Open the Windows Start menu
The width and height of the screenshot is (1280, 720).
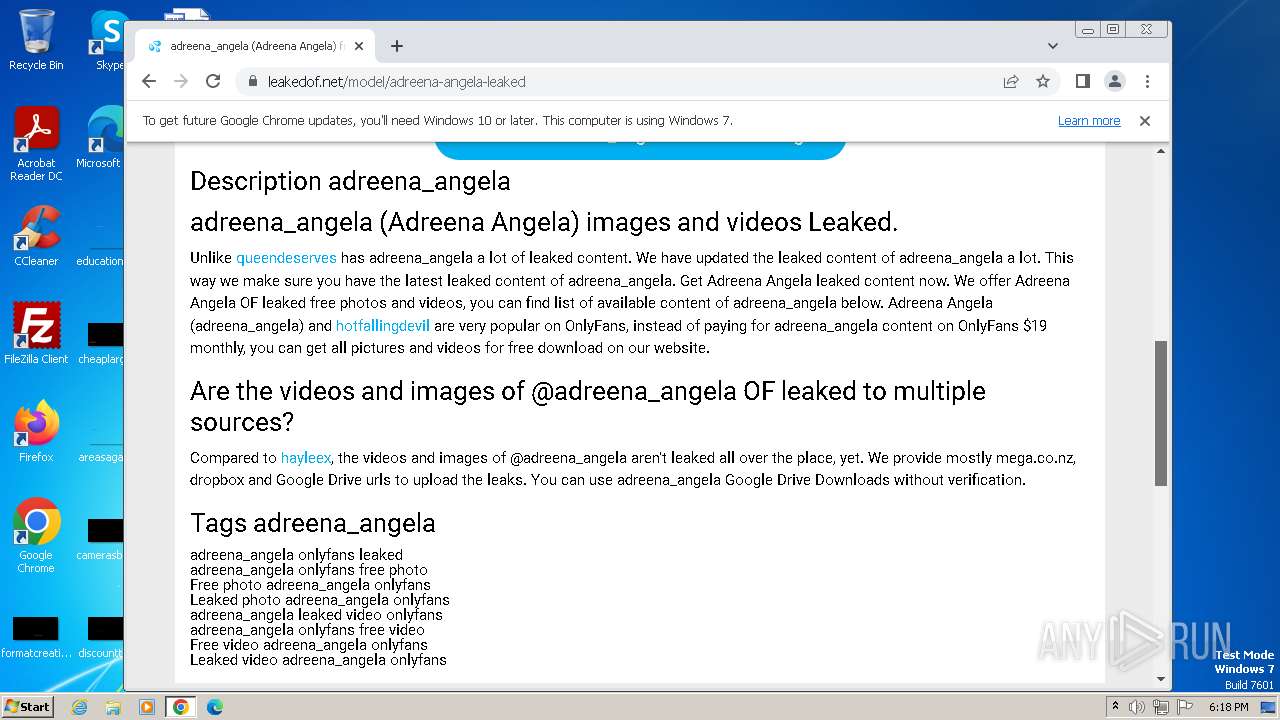(28, 707)
